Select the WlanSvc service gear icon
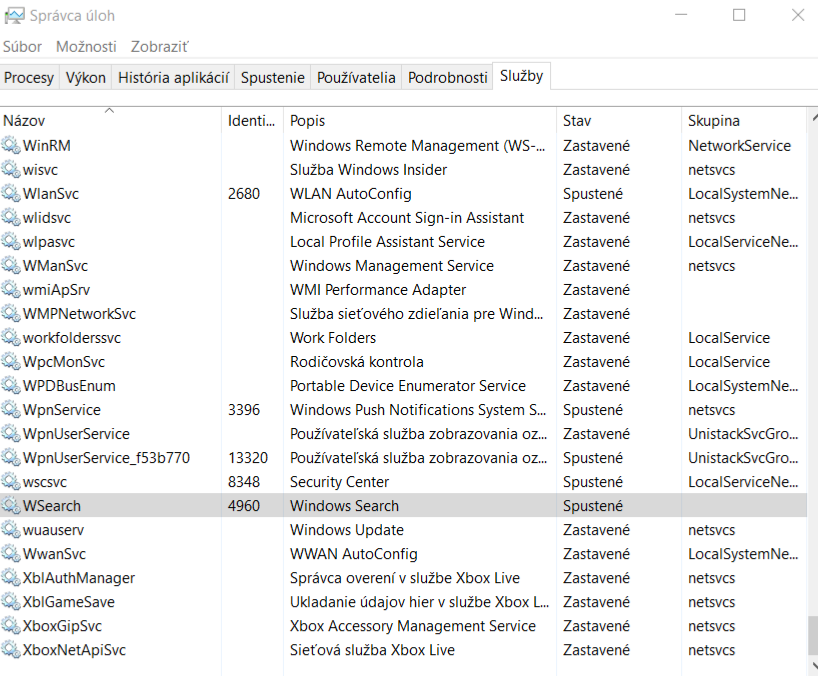818x676 pixels. click(x=10, y=193)
